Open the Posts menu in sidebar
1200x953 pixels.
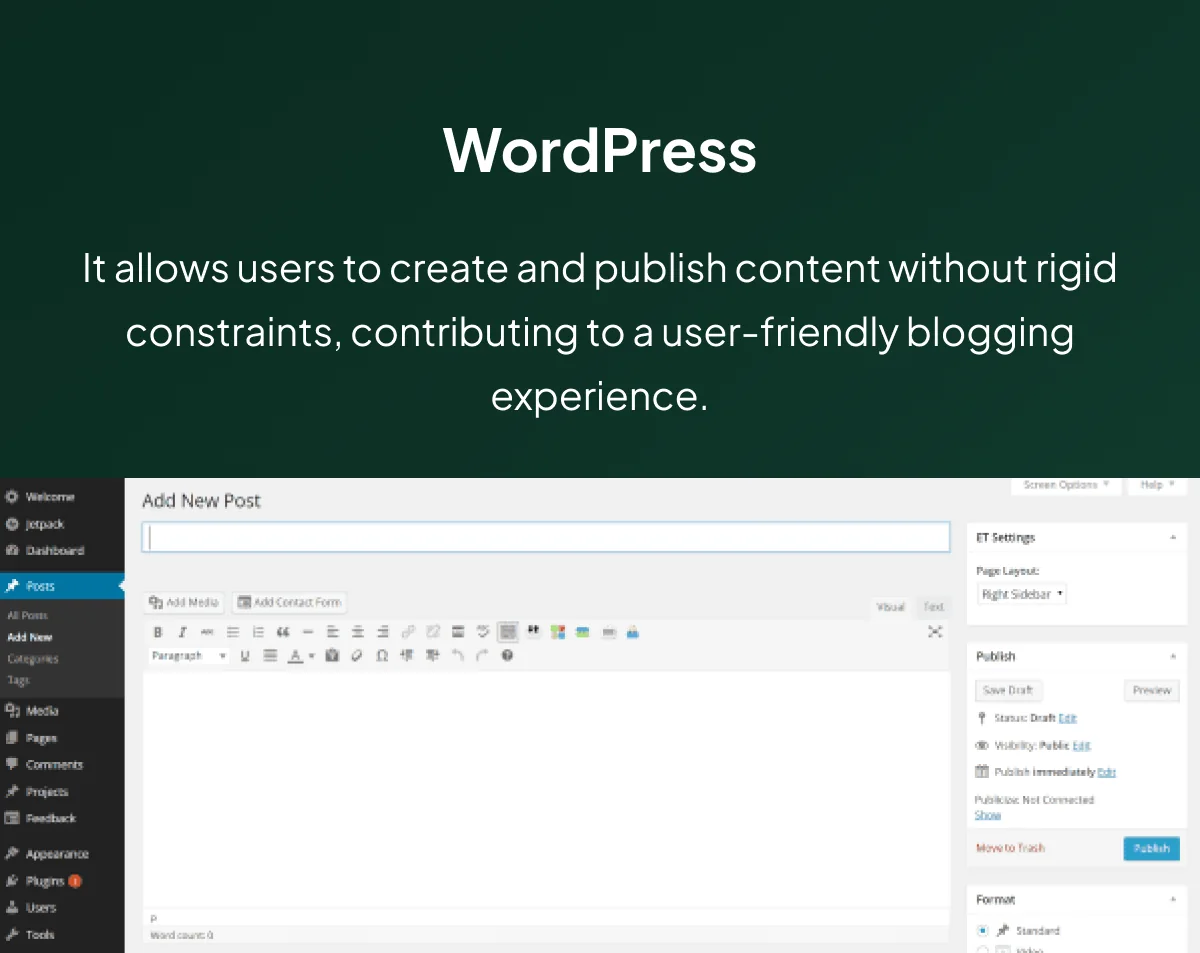point(62,586)
